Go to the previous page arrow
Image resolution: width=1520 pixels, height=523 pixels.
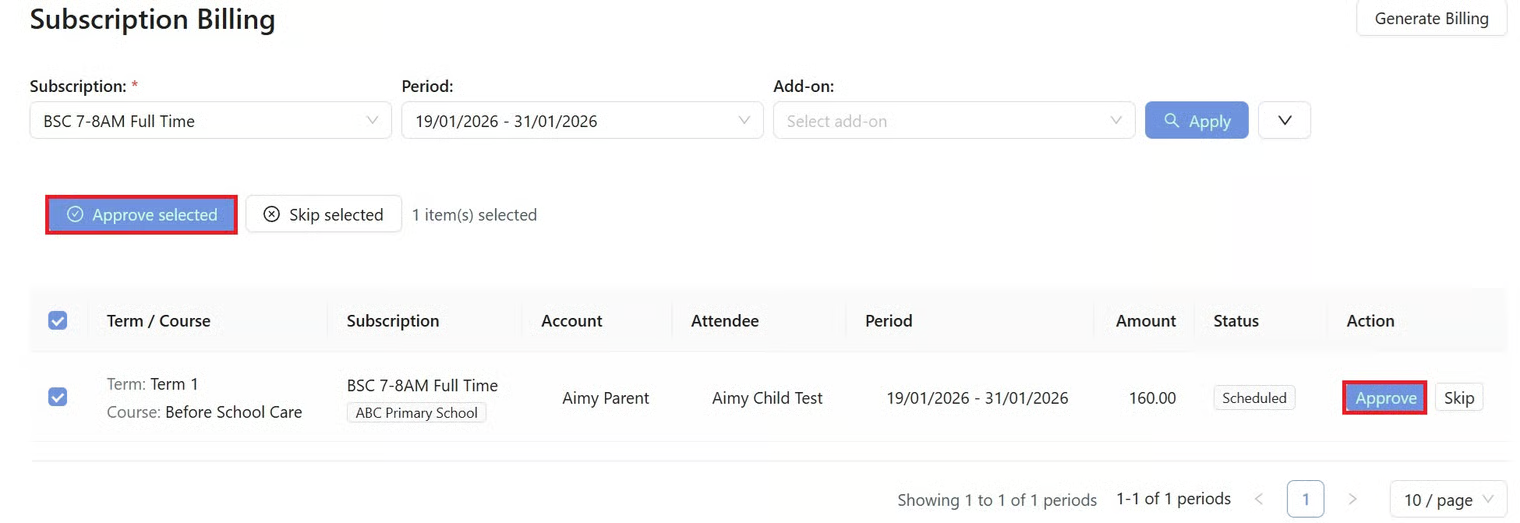(x=1258, y=499)
